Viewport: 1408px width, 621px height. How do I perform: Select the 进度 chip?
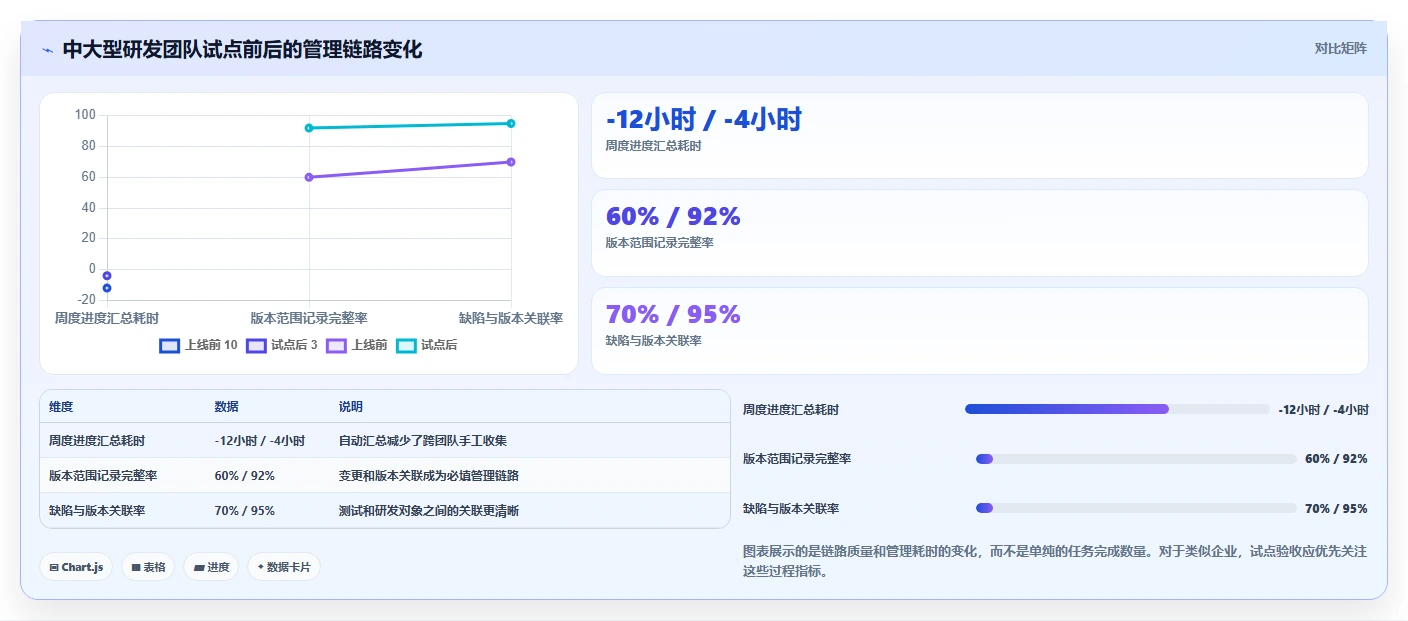pyautogui.click(x=211, y=567)
